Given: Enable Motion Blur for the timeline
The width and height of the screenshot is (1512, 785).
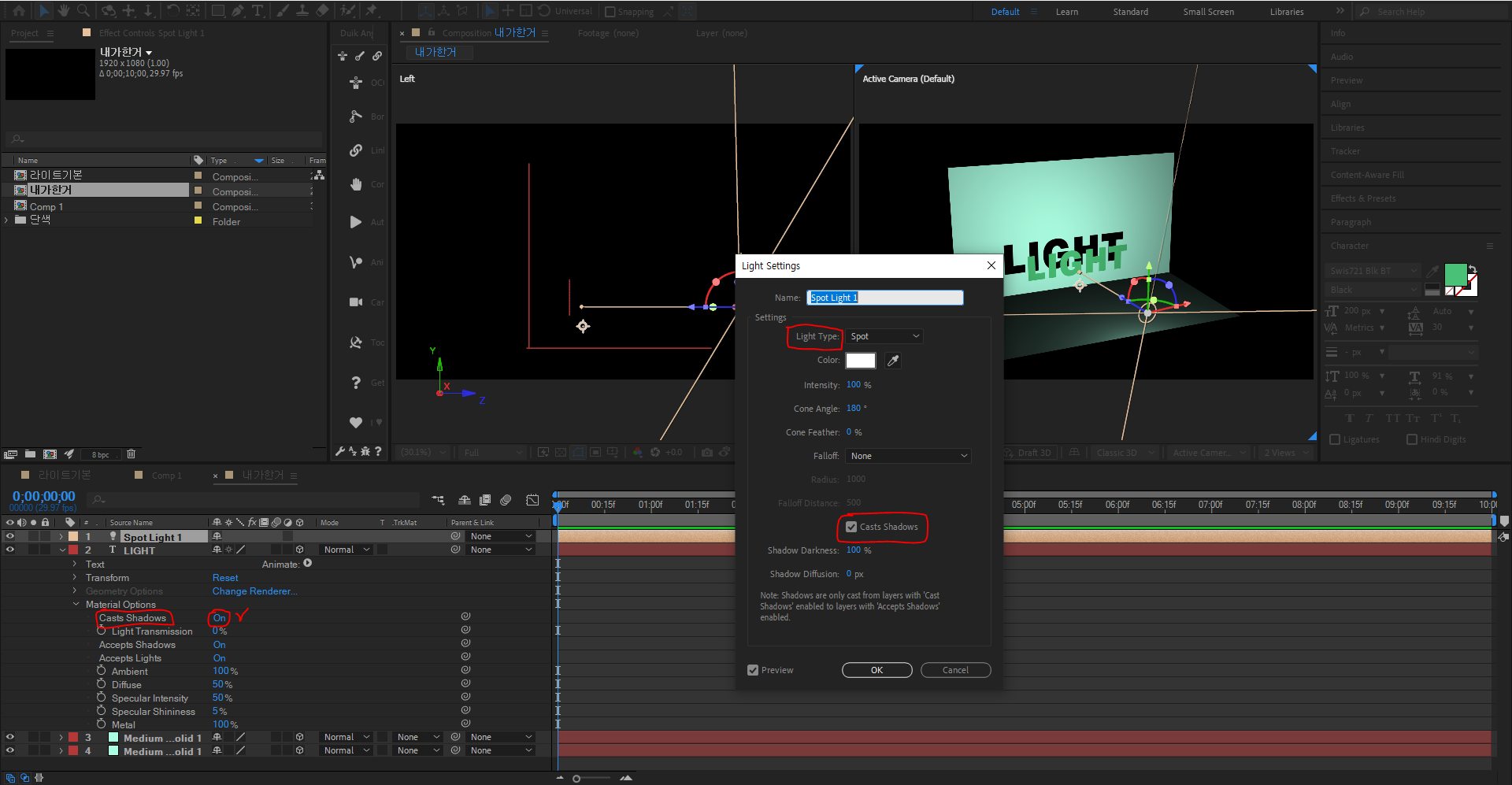Looking at the screenshot, I should pyautogui.click(x=506, y=500).
